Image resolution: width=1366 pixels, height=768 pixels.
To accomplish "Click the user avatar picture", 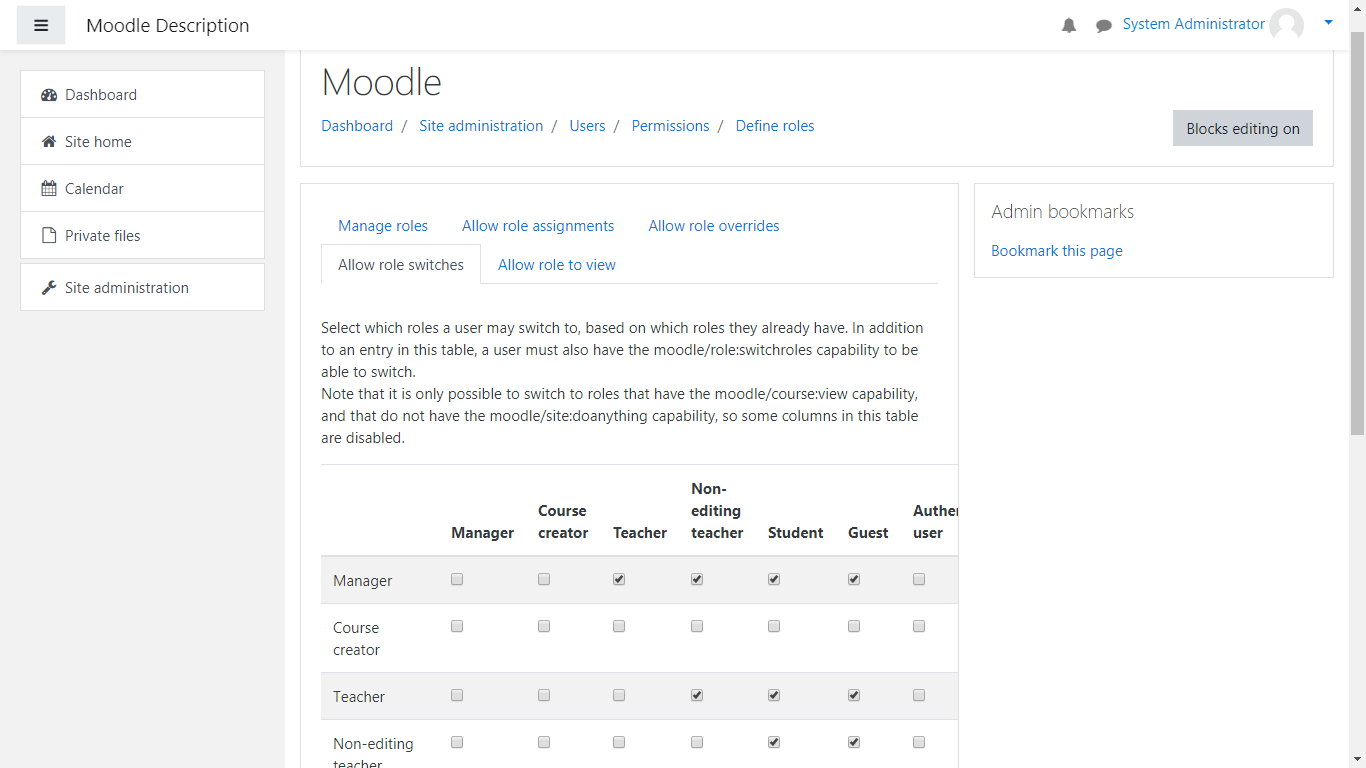I will (x=1286, y=25).
